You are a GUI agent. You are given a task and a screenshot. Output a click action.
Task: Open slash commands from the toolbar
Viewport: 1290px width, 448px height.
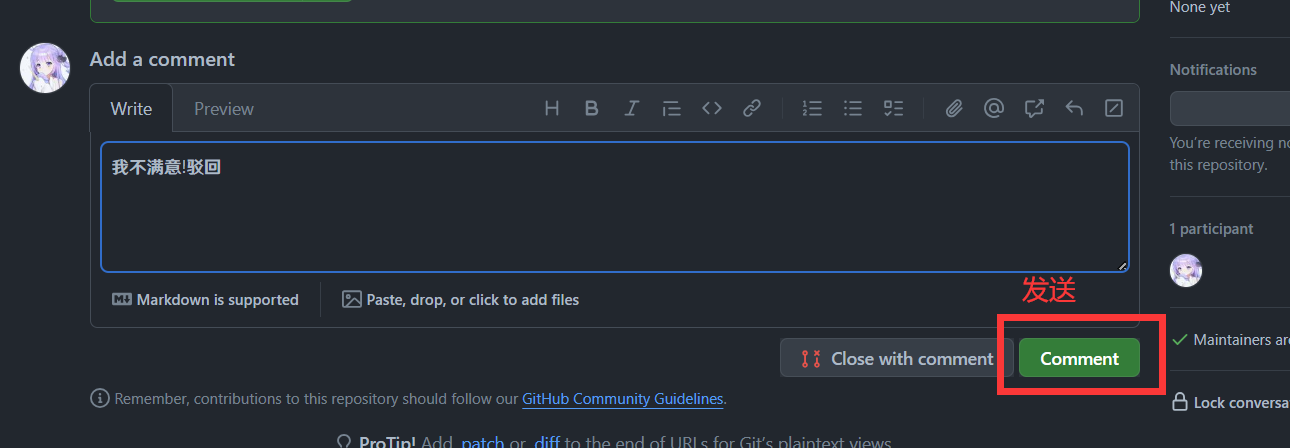pos(1114,108)
